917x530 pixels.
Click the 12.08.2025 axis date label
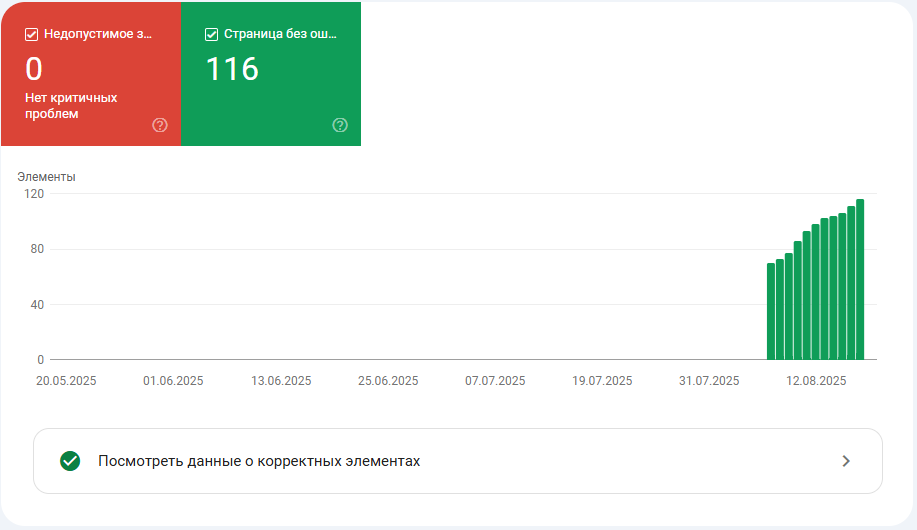click(816, 381)
